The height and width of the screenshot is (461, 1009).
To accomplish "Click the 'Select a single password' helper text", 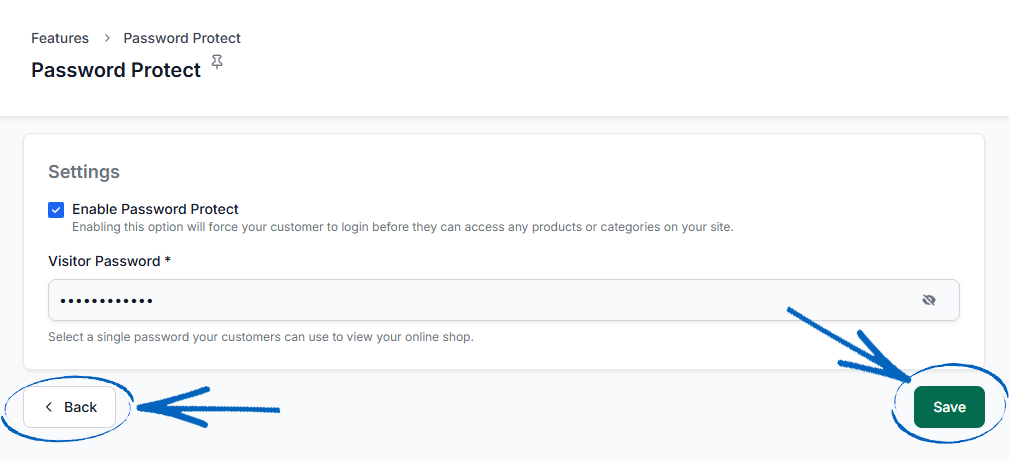I will (261, 337).
